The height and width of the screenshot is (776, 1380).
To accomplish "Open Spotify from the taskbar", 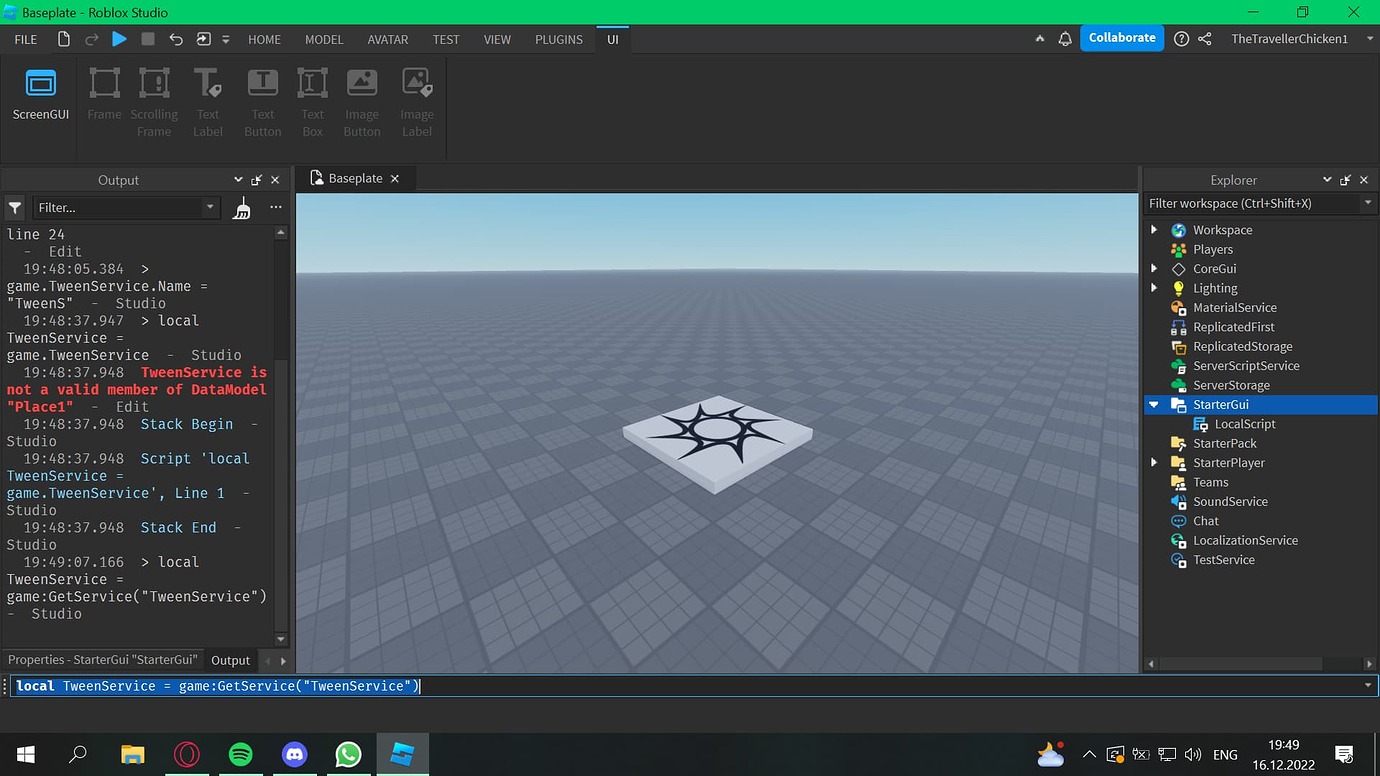I will tap(240, 753).
